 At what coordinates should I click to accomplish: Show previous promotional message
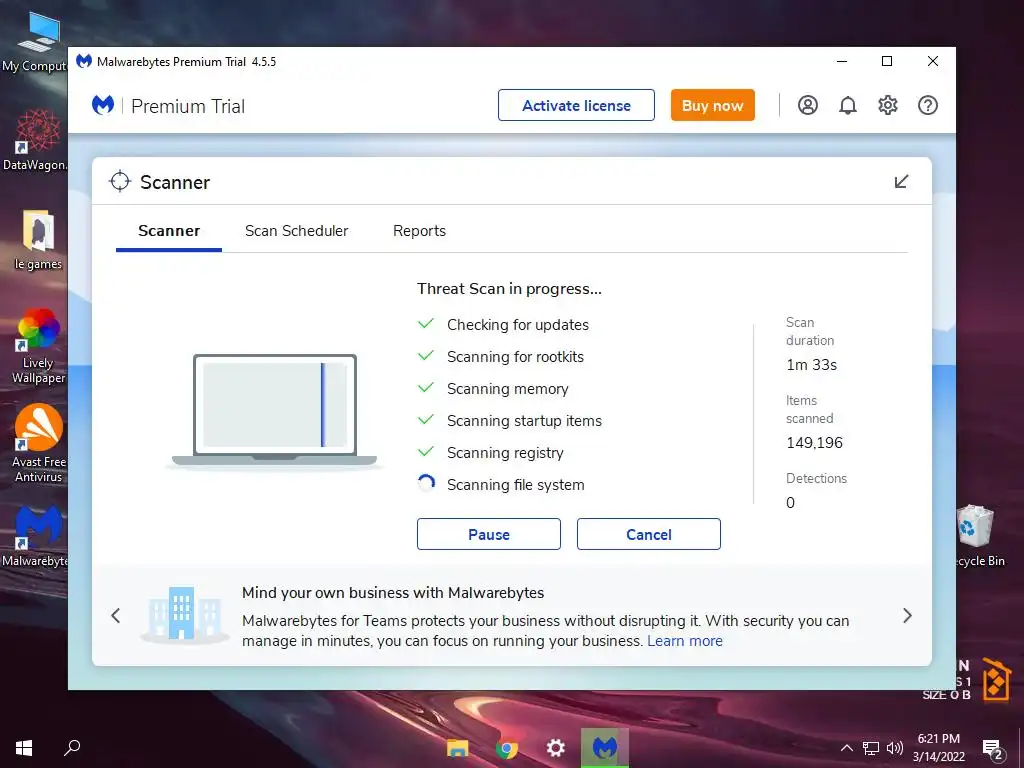[116, 615]
